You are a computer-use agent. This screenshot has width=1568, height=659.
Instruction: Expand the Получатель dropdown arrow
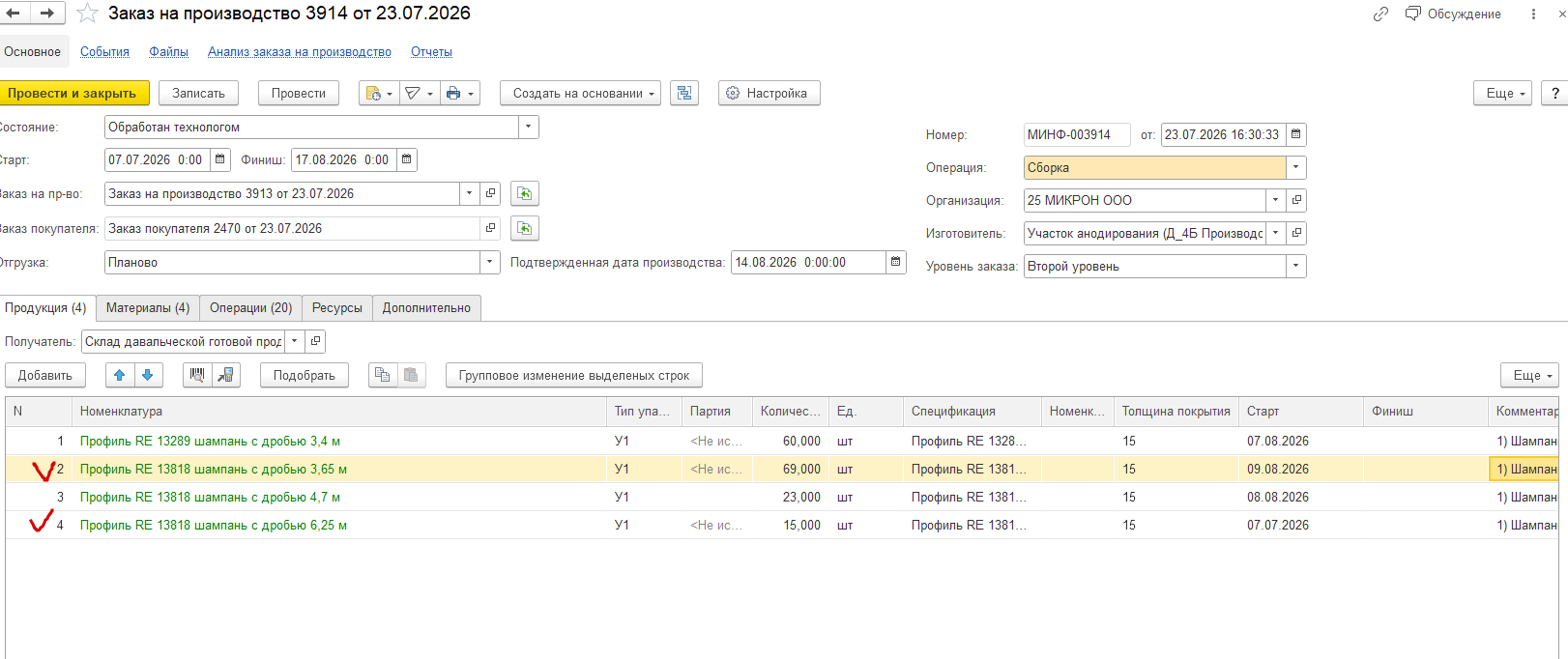[295, 341]
